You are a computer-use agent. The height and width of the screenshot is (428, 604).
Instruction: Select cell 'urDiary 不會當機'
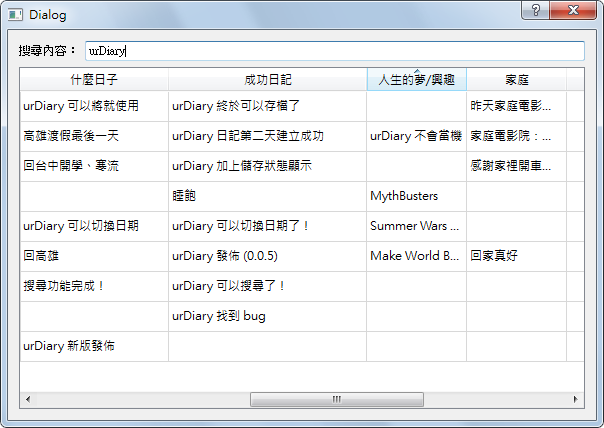[x=417, y=136]
